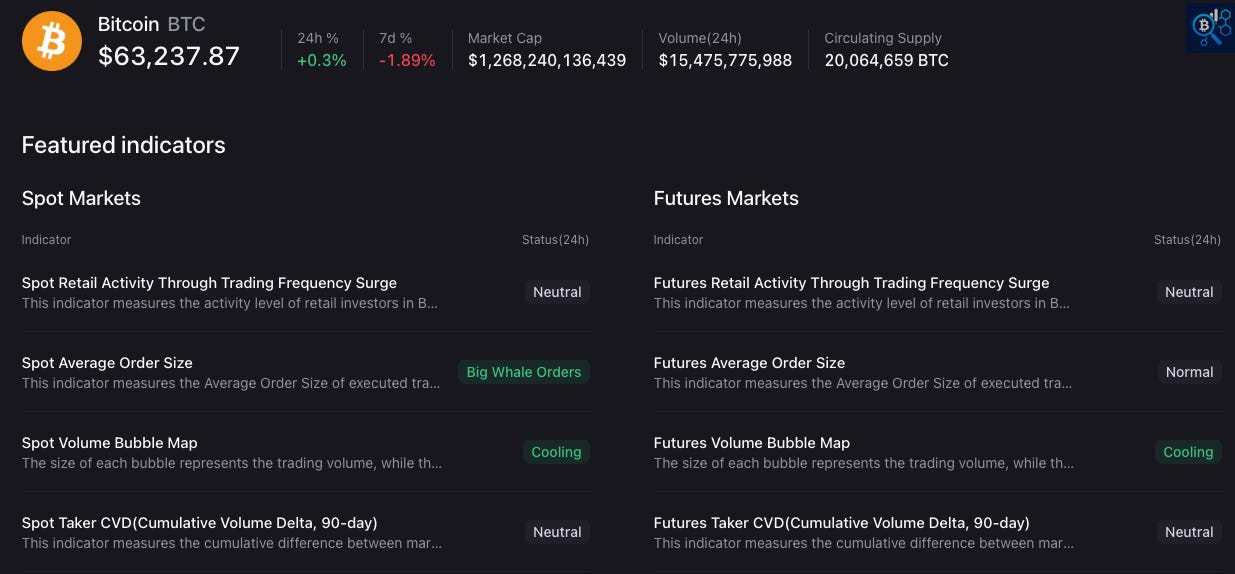Screen dimensions: 1235x574
Task: Click Neutral badge for Spot Retail Activity
Action: pyautogui.click(x=557, y=292)
